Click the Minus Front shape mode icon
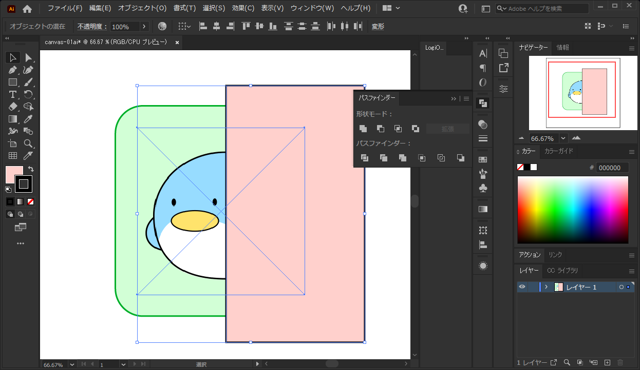This screenshot has height=370, width=640. coord(380,129)
